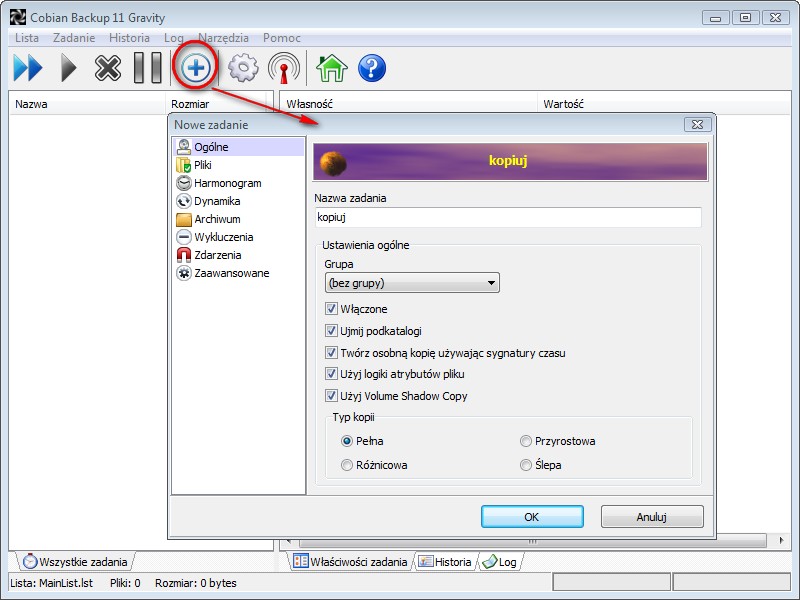The height and width of the screenshot is (600, 800).
Task: Run selected task with play icon
Action: click(68, 68)
